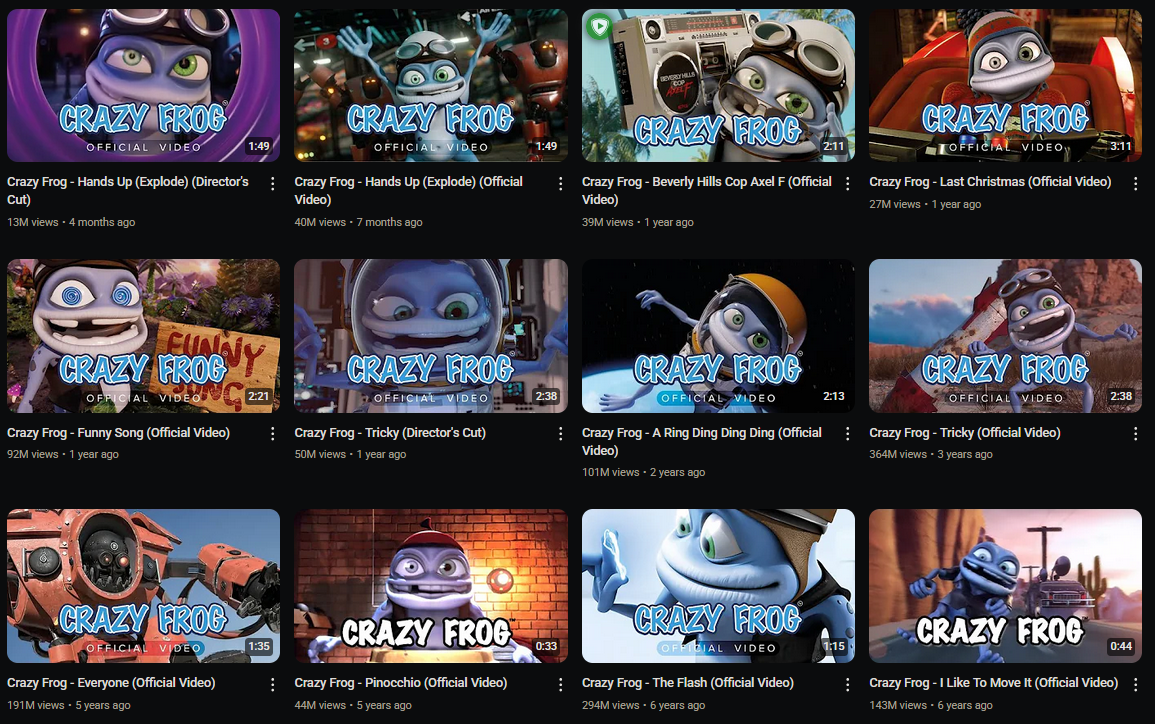Open more options for I Like To Move It
The image size is (1155, 724).
(1135, 684)
